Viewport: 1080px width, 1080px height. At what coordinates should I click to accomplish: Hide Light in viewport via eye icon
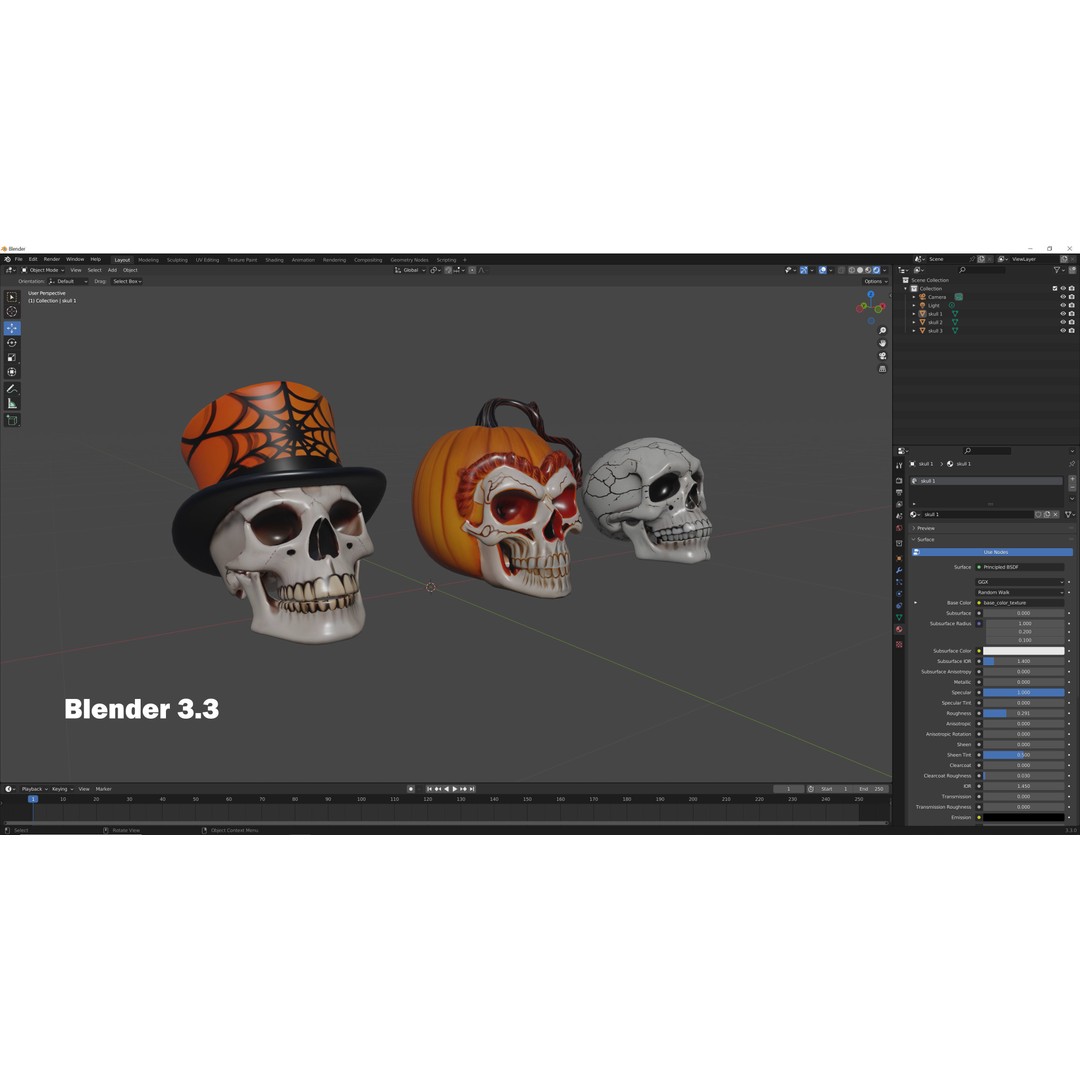(1063, 305)
